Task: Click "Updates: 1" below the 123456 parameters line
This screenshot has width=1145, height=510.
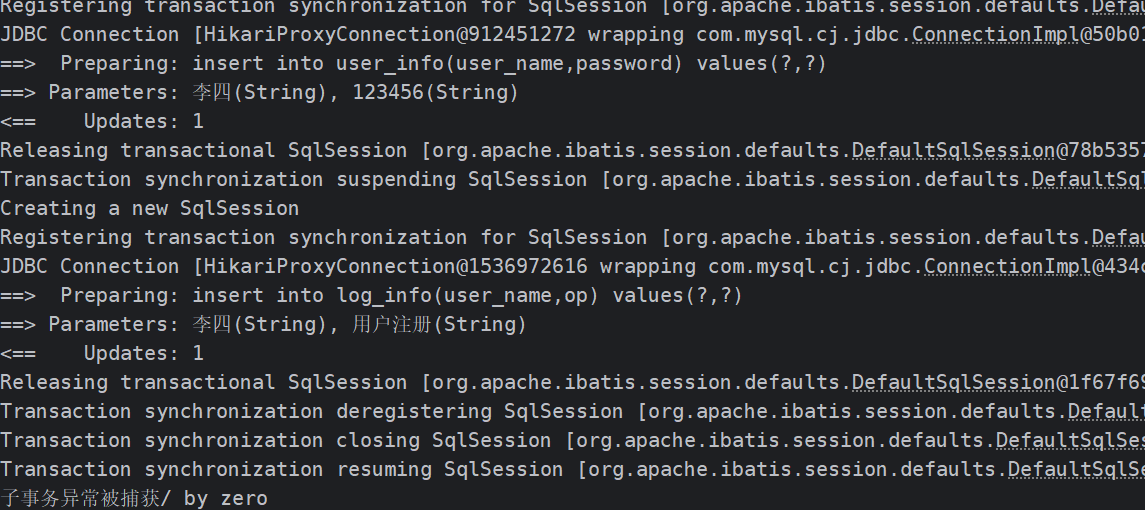Action: click(x=143, y=121)
